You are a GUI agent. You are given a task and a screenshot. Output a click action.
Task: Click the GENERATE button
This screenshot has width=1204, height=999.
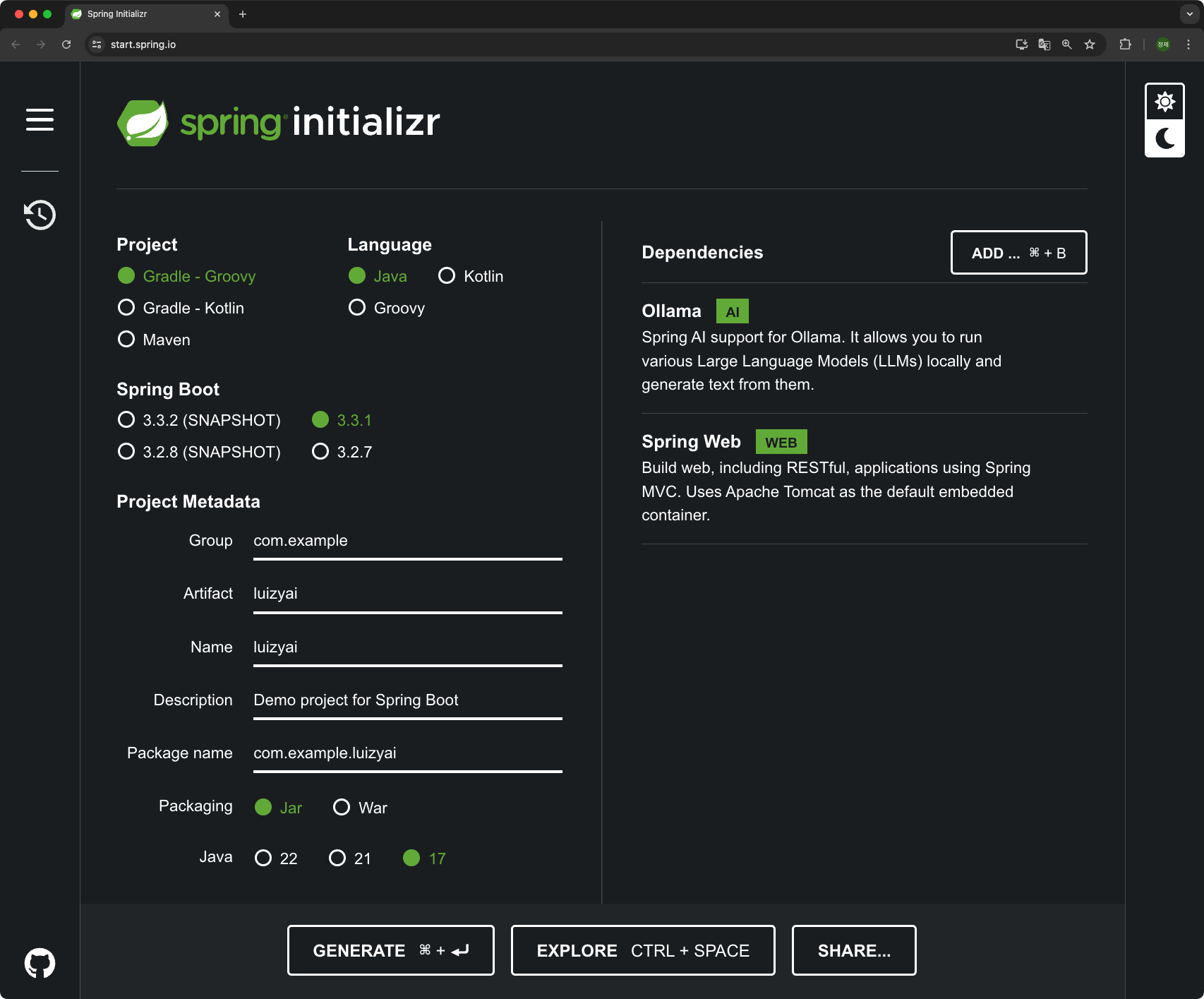391,950
